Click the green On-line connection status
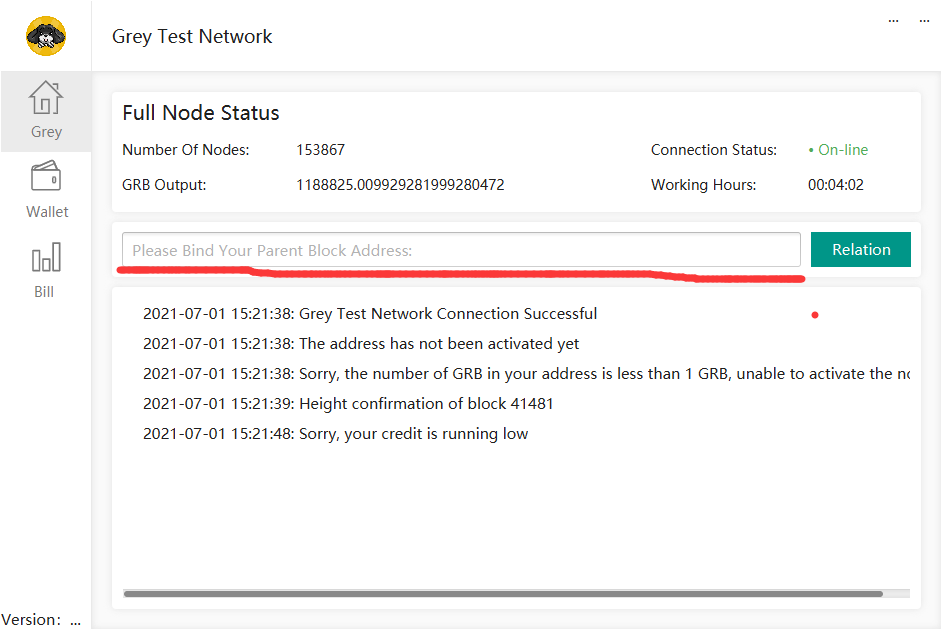This screenshot has height=630, width=942. (x=838, y=150)
